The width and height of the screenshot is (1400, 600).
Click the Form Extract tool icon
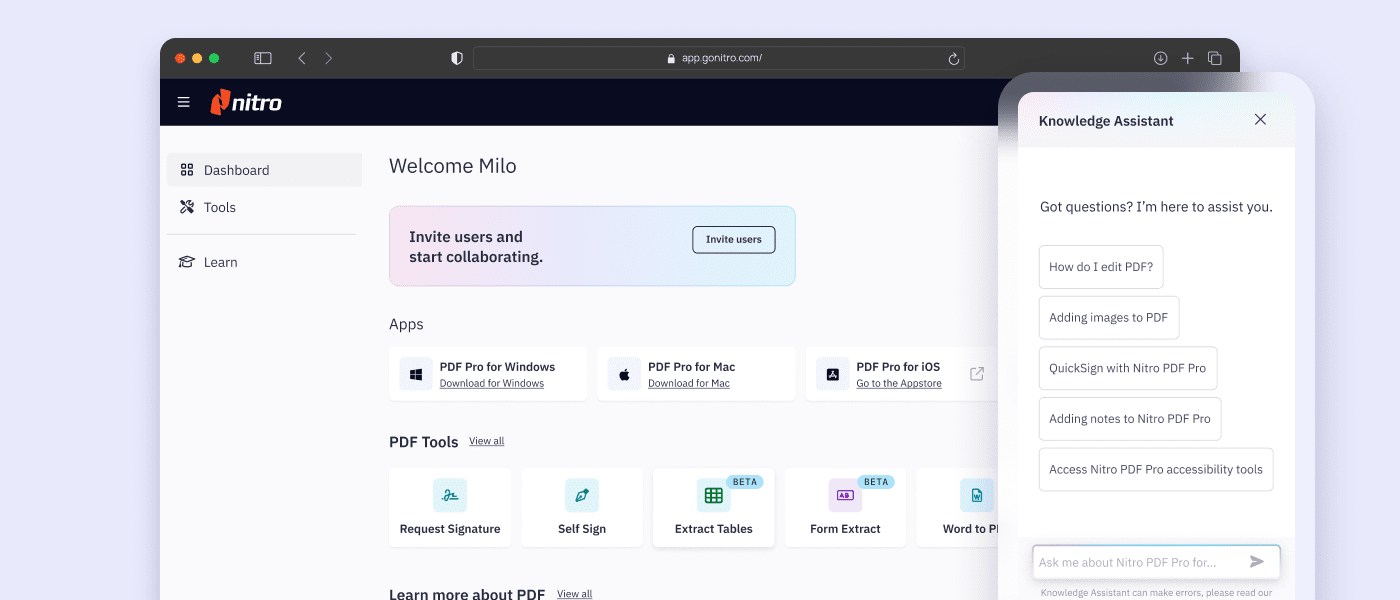(845, 495)
